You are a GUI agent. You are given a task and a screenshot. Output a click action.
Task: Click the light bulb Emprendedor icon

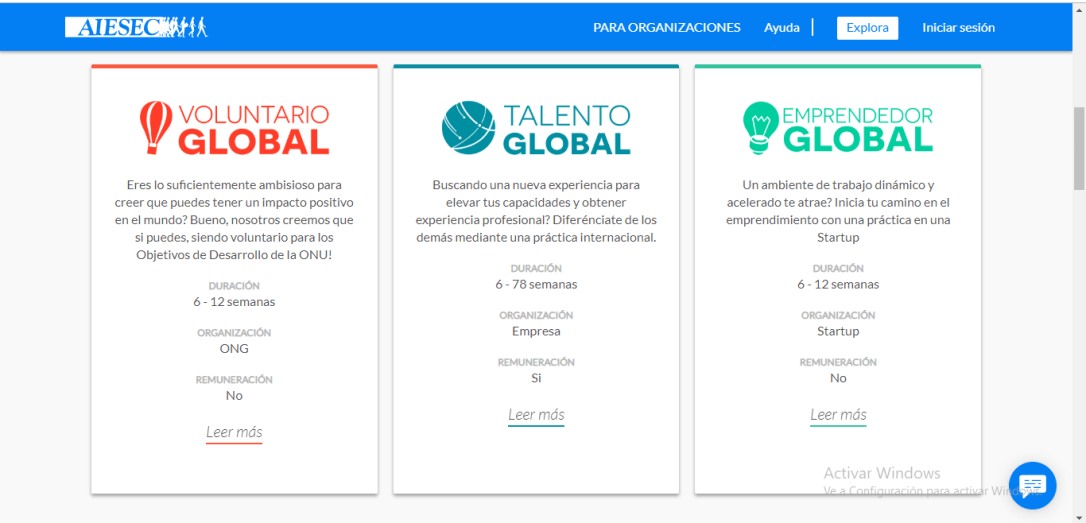pyautogui.click(x=760, y=127)
